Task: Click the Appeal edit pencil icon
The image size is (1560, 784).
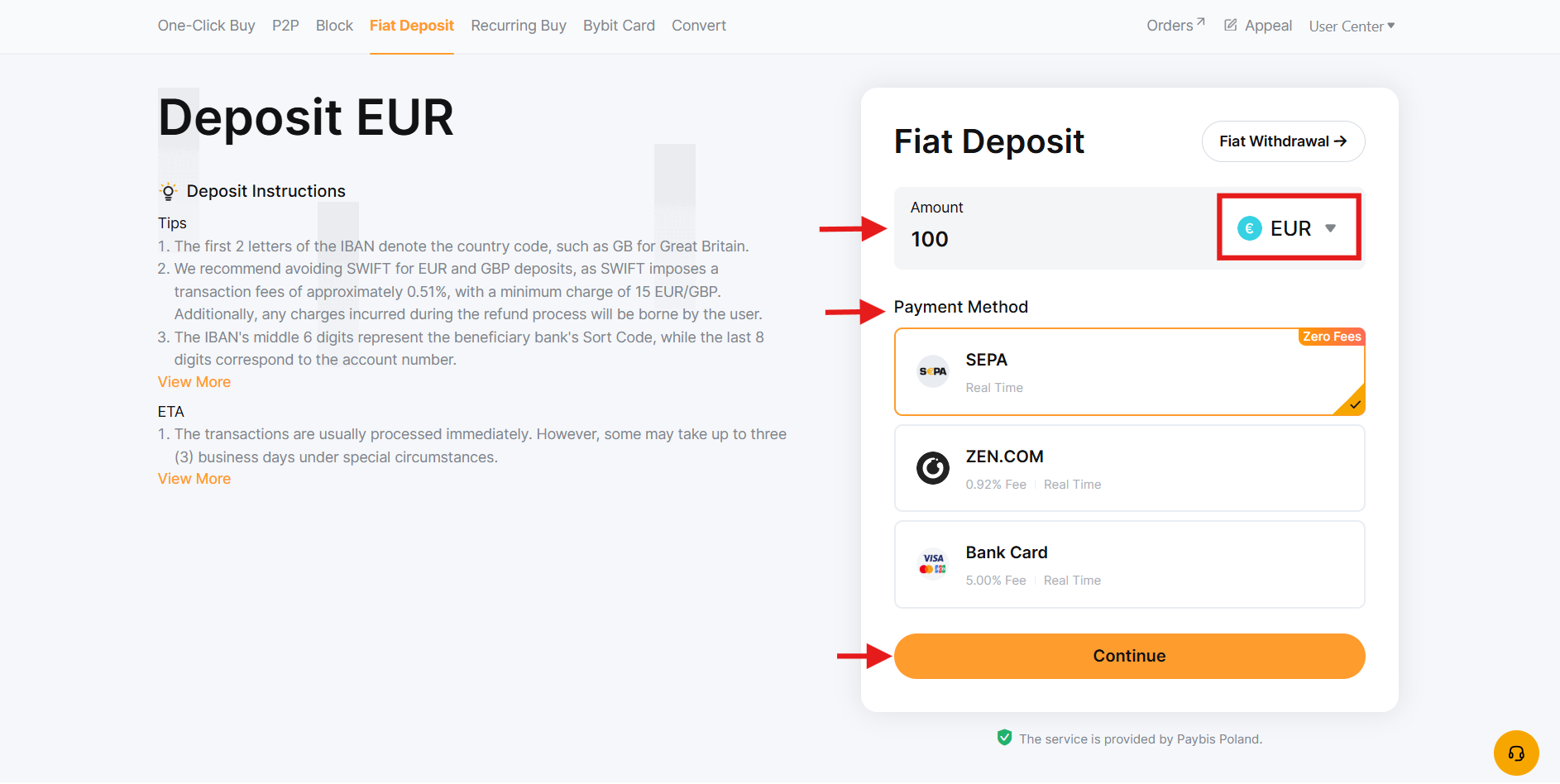Action: pos(1231,25)
